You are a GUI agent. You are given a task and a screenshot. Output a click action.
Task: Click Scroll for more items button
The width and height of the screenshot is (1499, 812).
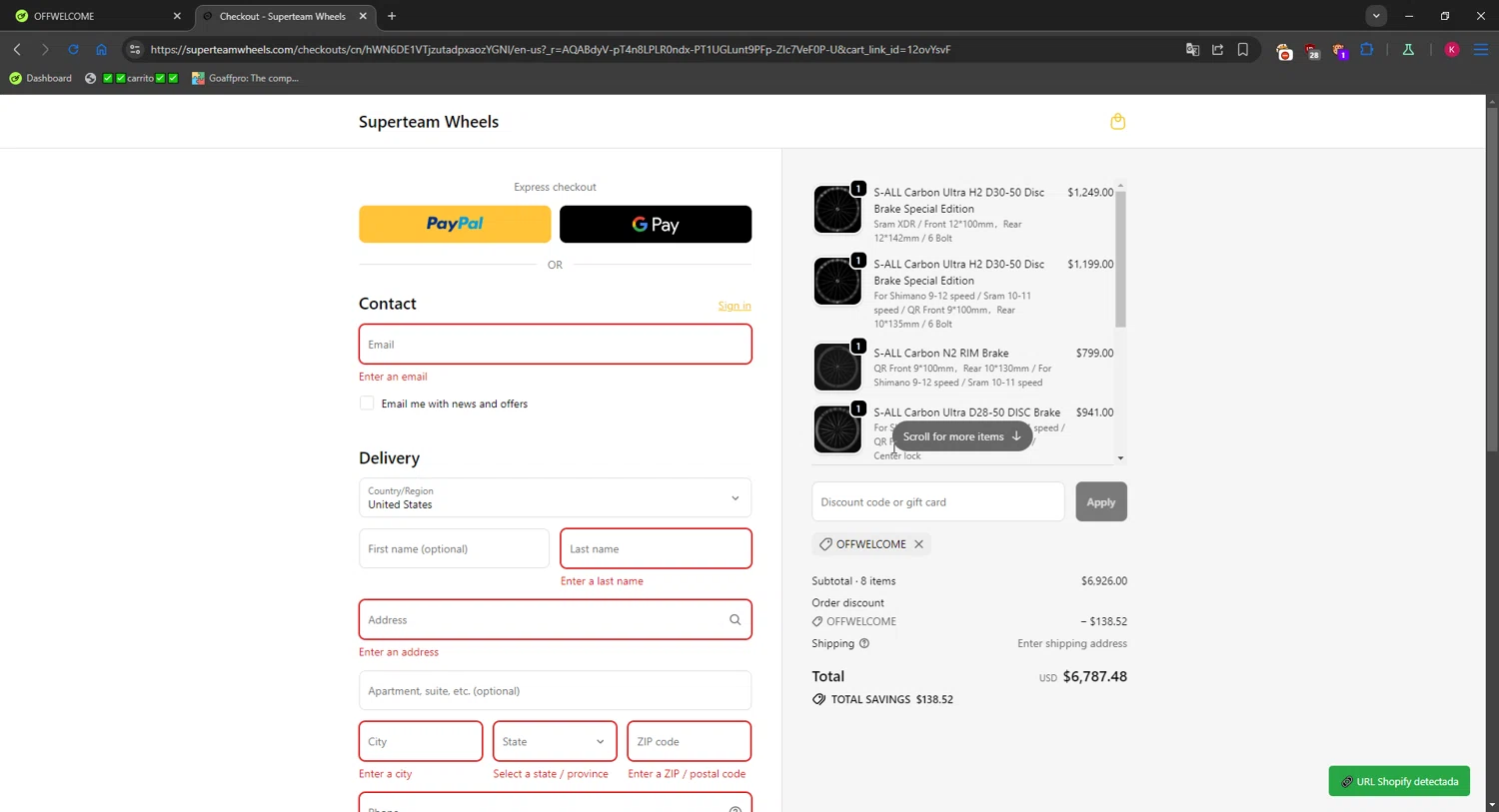tap(962, 436)
